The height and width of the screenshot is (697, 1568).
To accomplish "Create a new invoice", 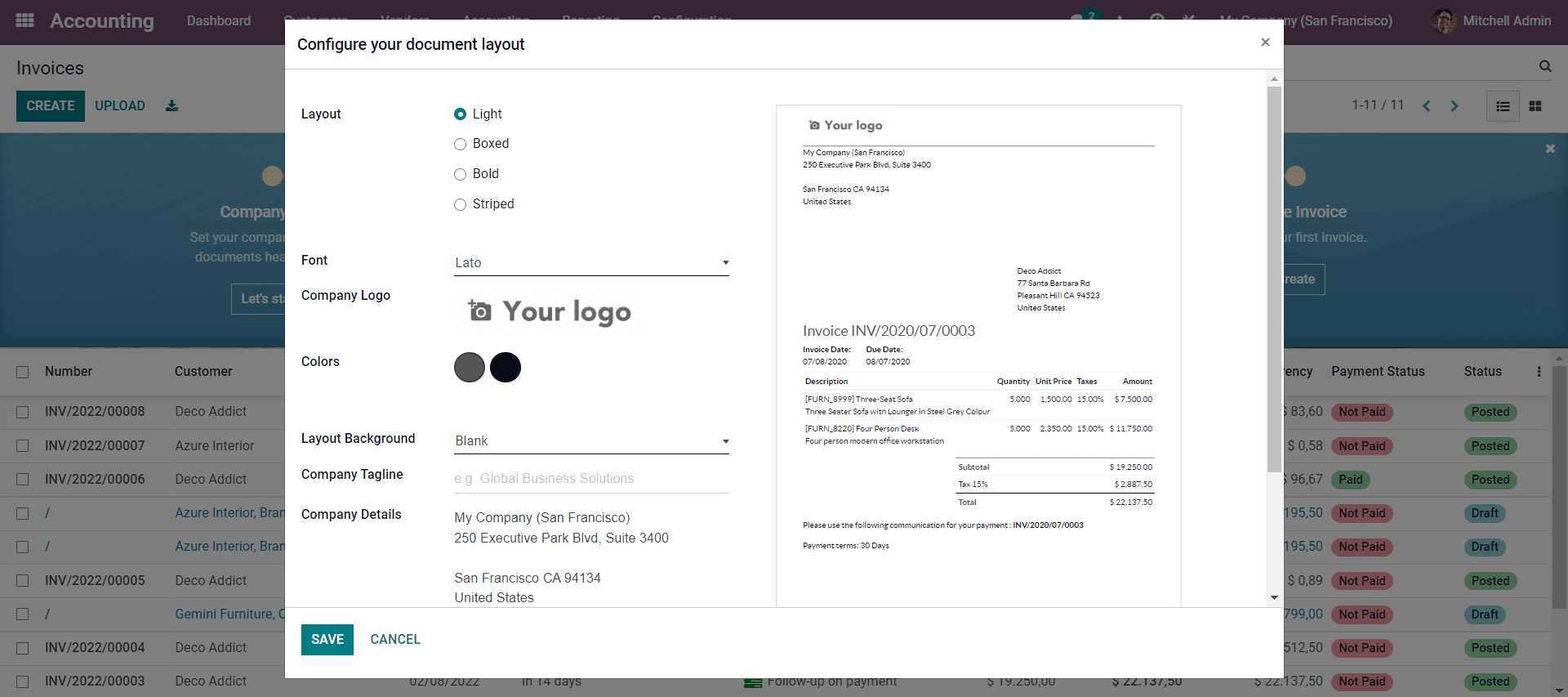I will [x=51, y=106].
